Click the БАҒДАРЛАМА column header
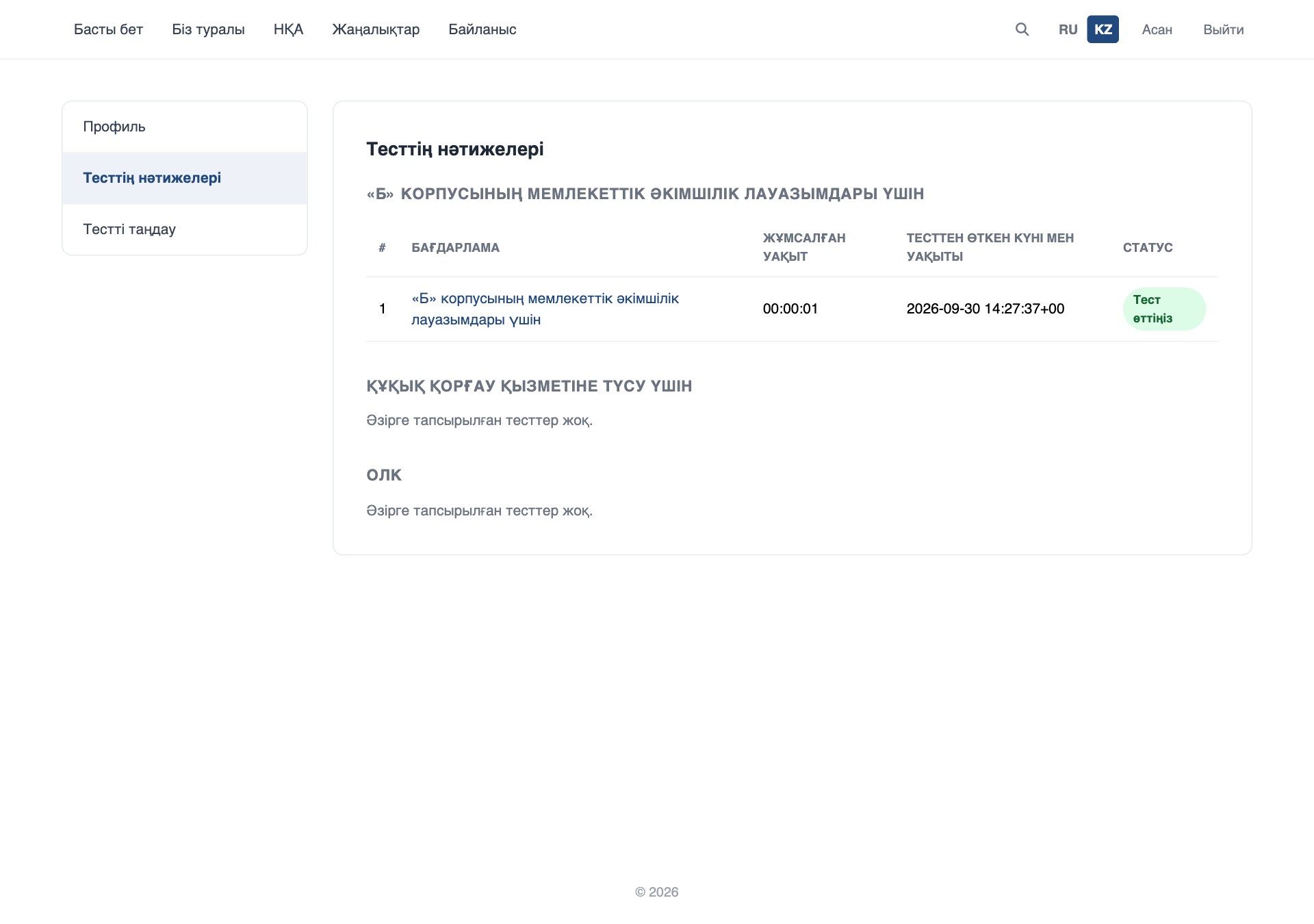The image size is (1314, 924). pos(455,248)
